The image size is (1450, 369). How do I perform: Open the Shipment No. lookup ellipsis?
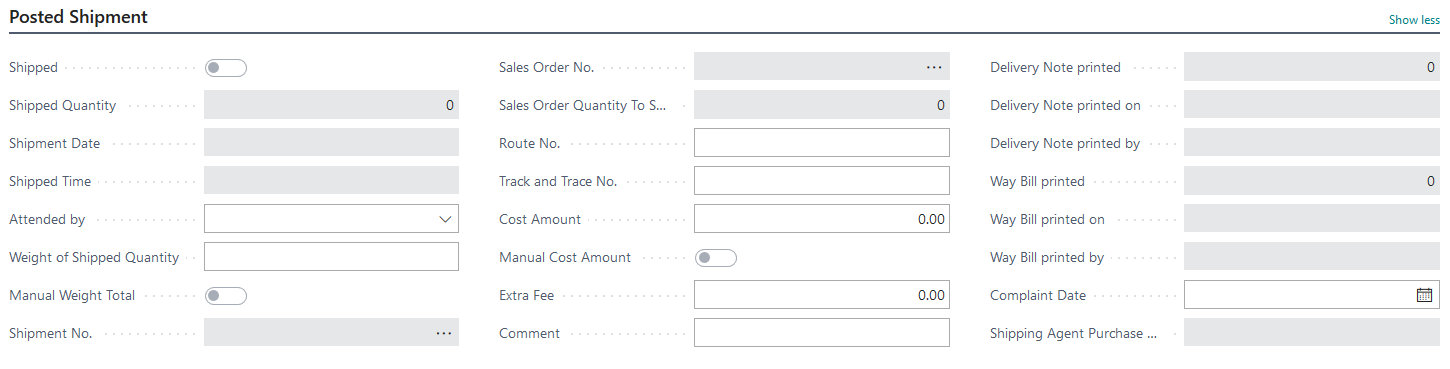point(444,333)
